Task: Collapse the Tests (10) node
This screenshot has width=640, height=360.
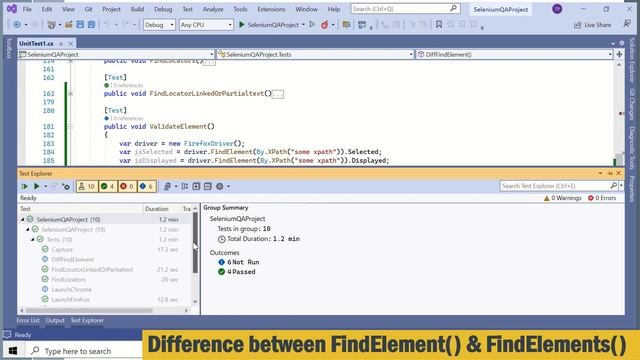Action: (x=32, y=240)
